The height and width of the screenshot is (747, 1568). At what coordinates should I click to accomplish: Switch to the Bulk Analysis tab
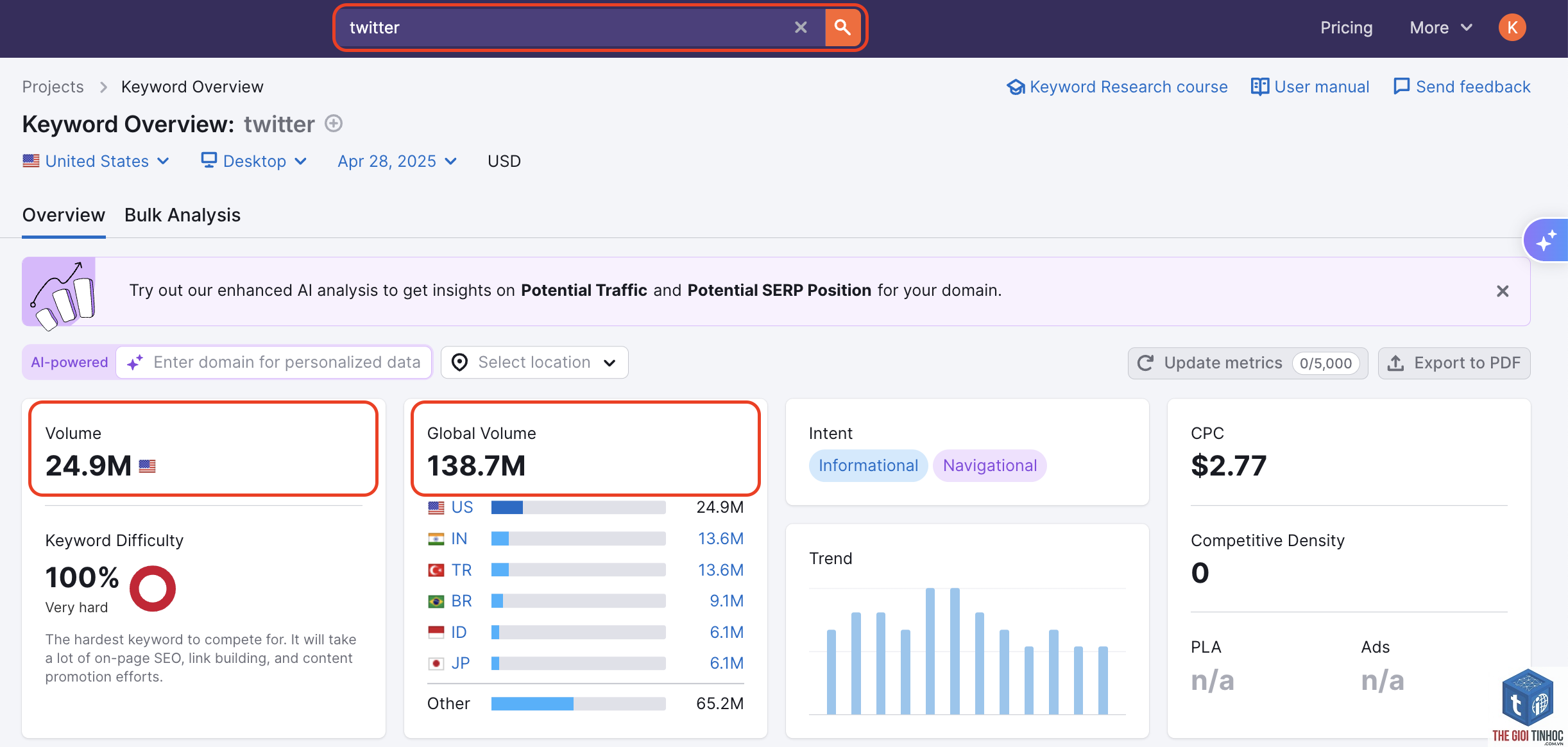pyautogui.click(x=182, y=215)
